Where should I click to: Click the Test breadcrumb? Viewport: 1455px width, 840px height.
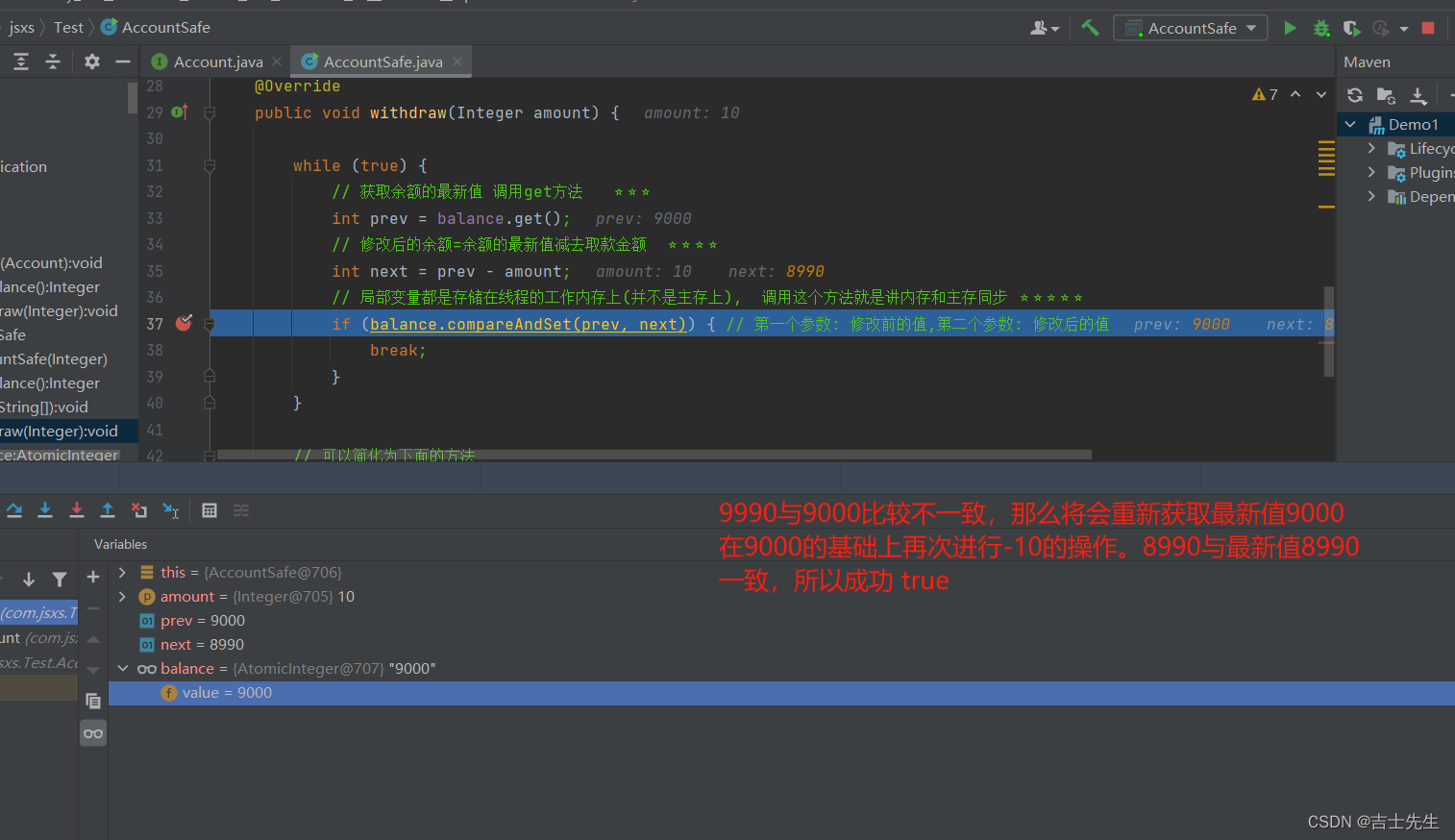tap(68, 27)
